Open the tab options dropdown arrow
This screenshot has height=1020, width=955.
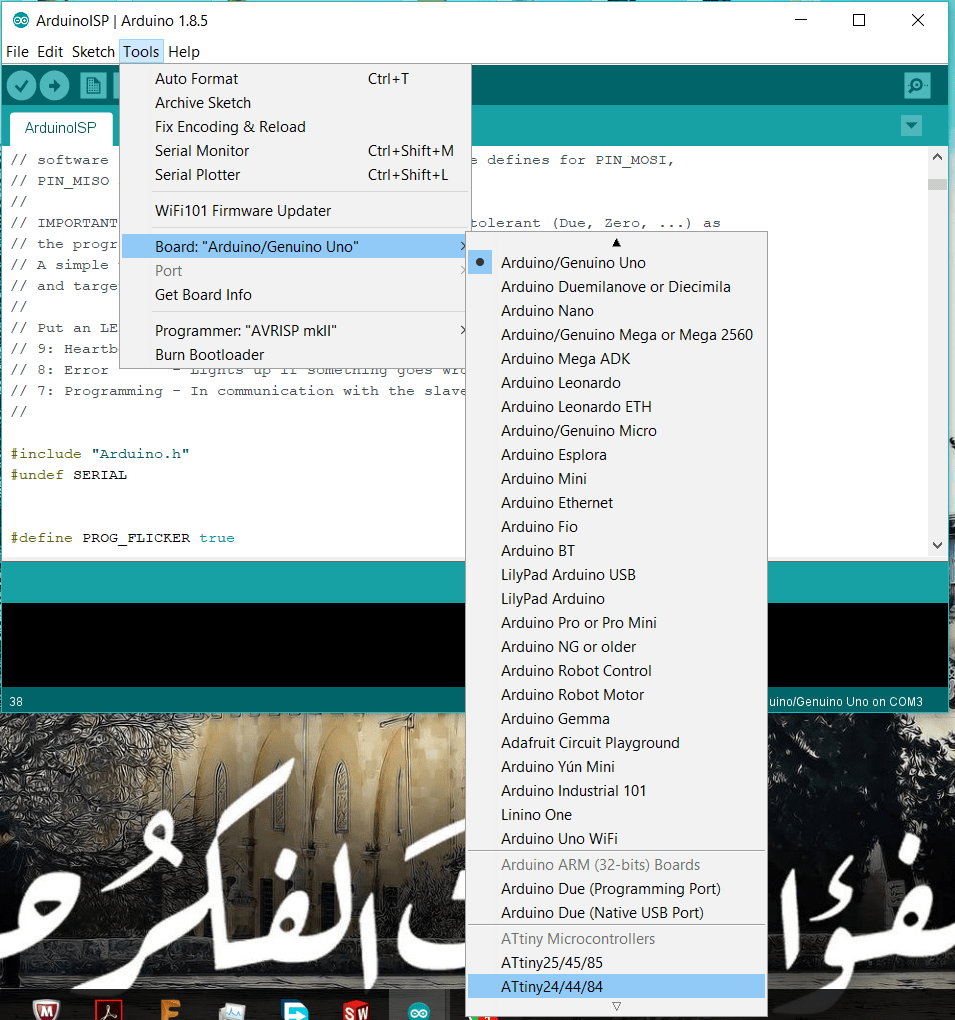(911, 125)
